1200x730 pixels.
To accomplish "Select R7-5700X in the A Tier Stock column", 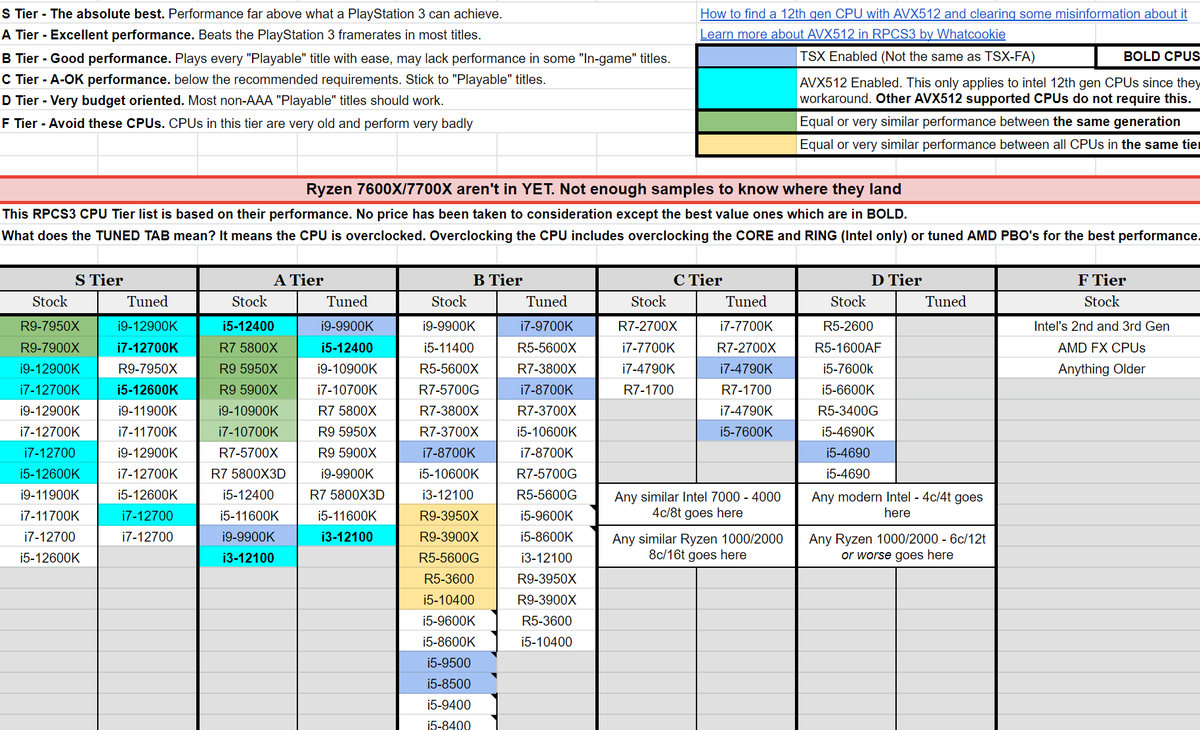I will [249, 453].
